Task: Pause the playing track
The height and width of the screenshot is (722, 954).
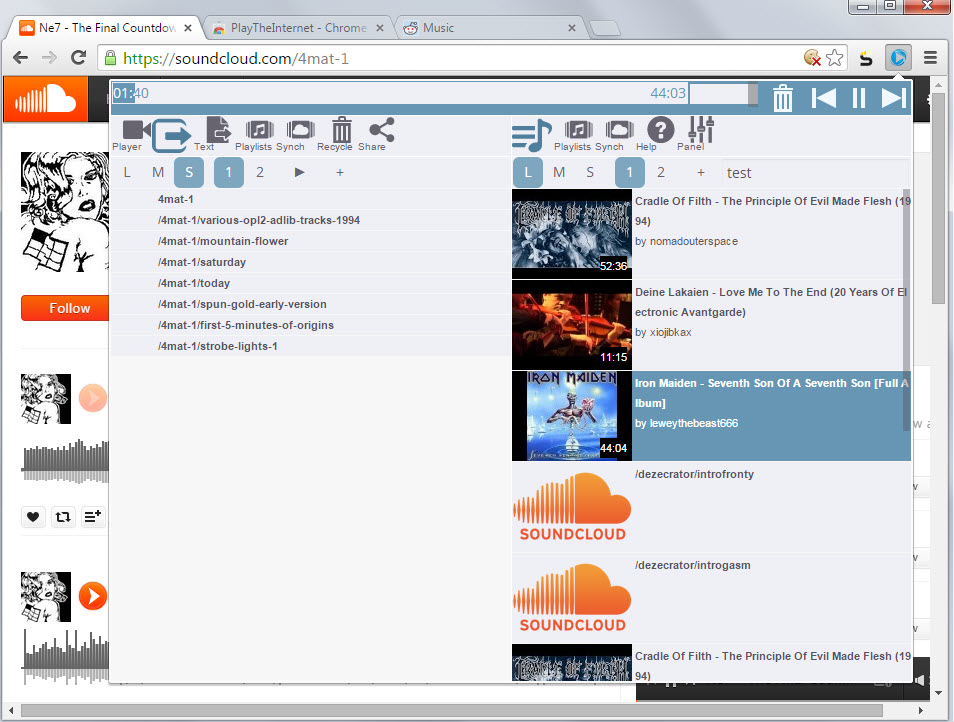Action: pos(858,98)
